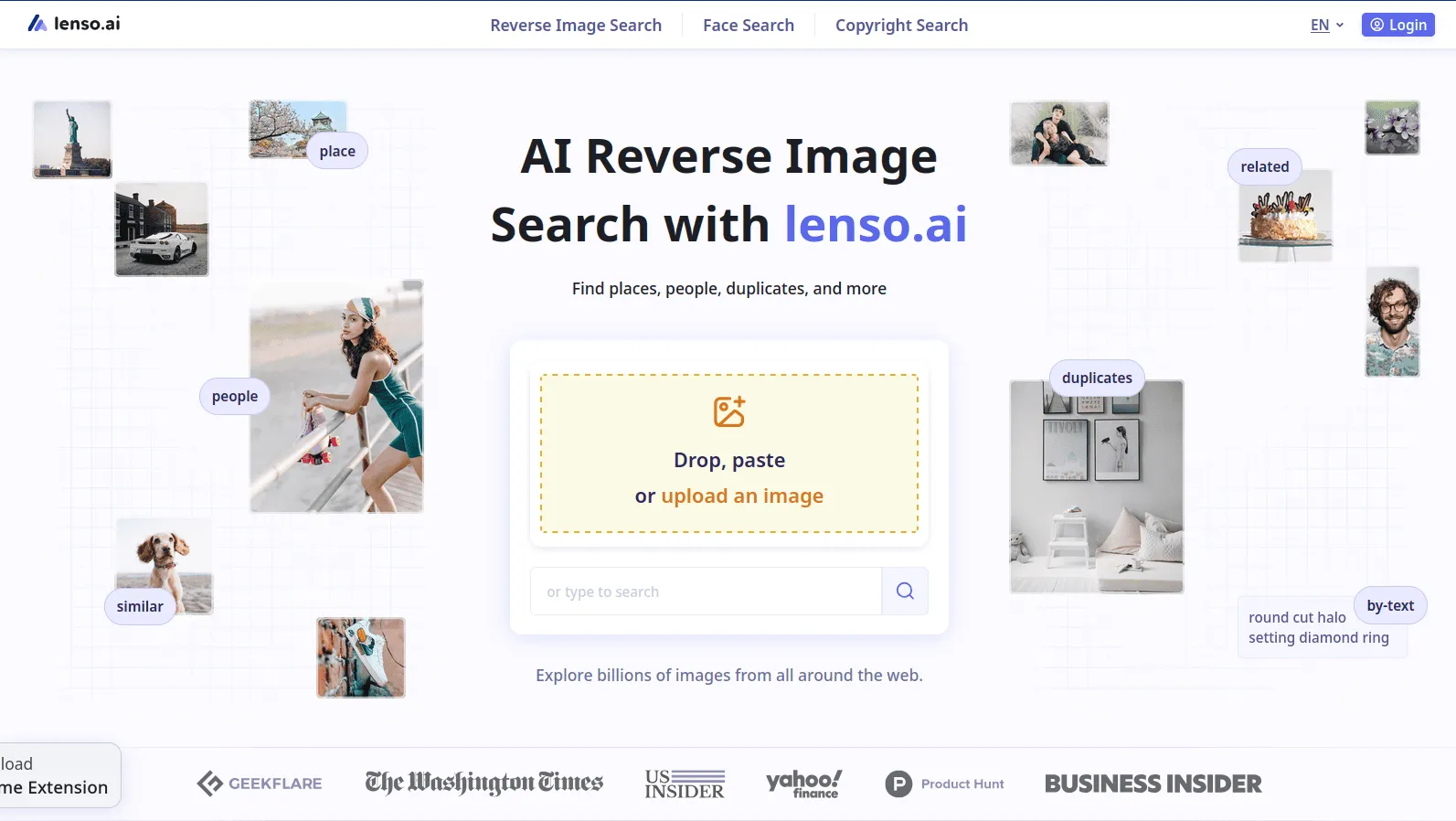Click the Yahoo Finance logo
Screen dimensions: 1456x821
[804, 784]
